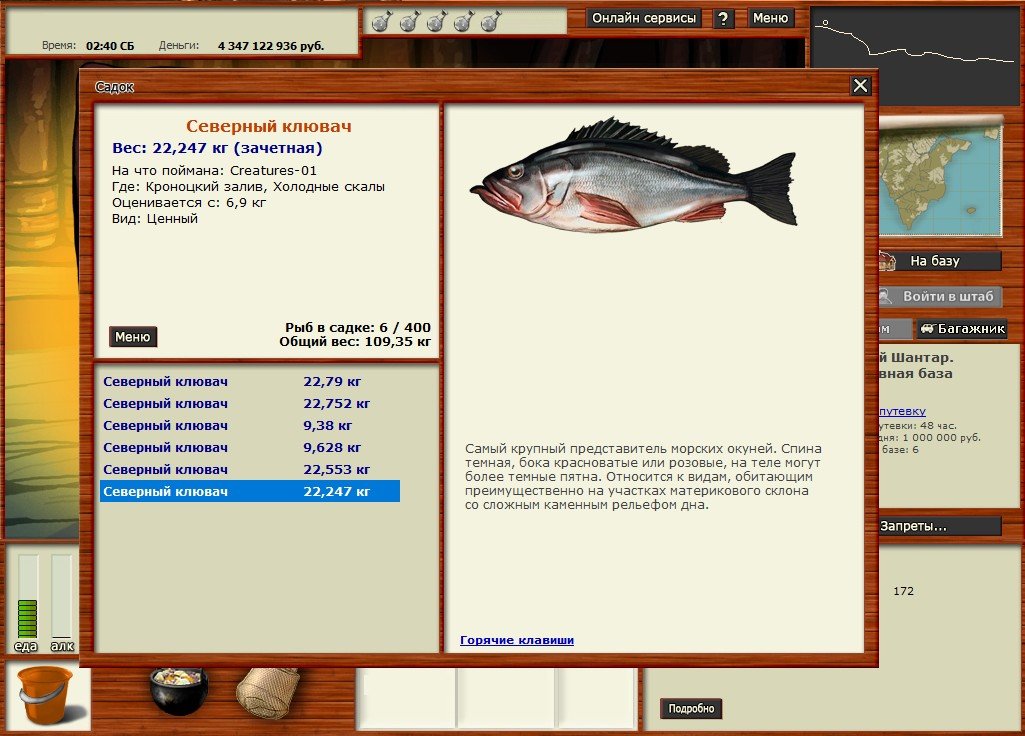
Task: Open the top-right Меню button
Action: [770, 18]
